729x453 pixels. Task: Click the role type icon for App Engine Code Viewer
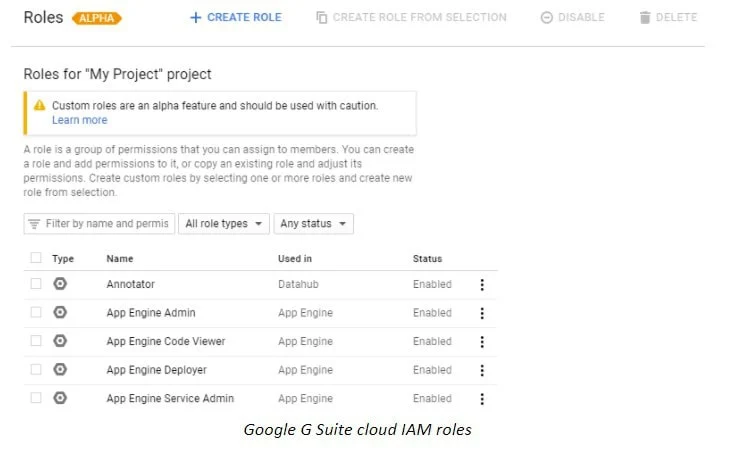coord(60,341)
